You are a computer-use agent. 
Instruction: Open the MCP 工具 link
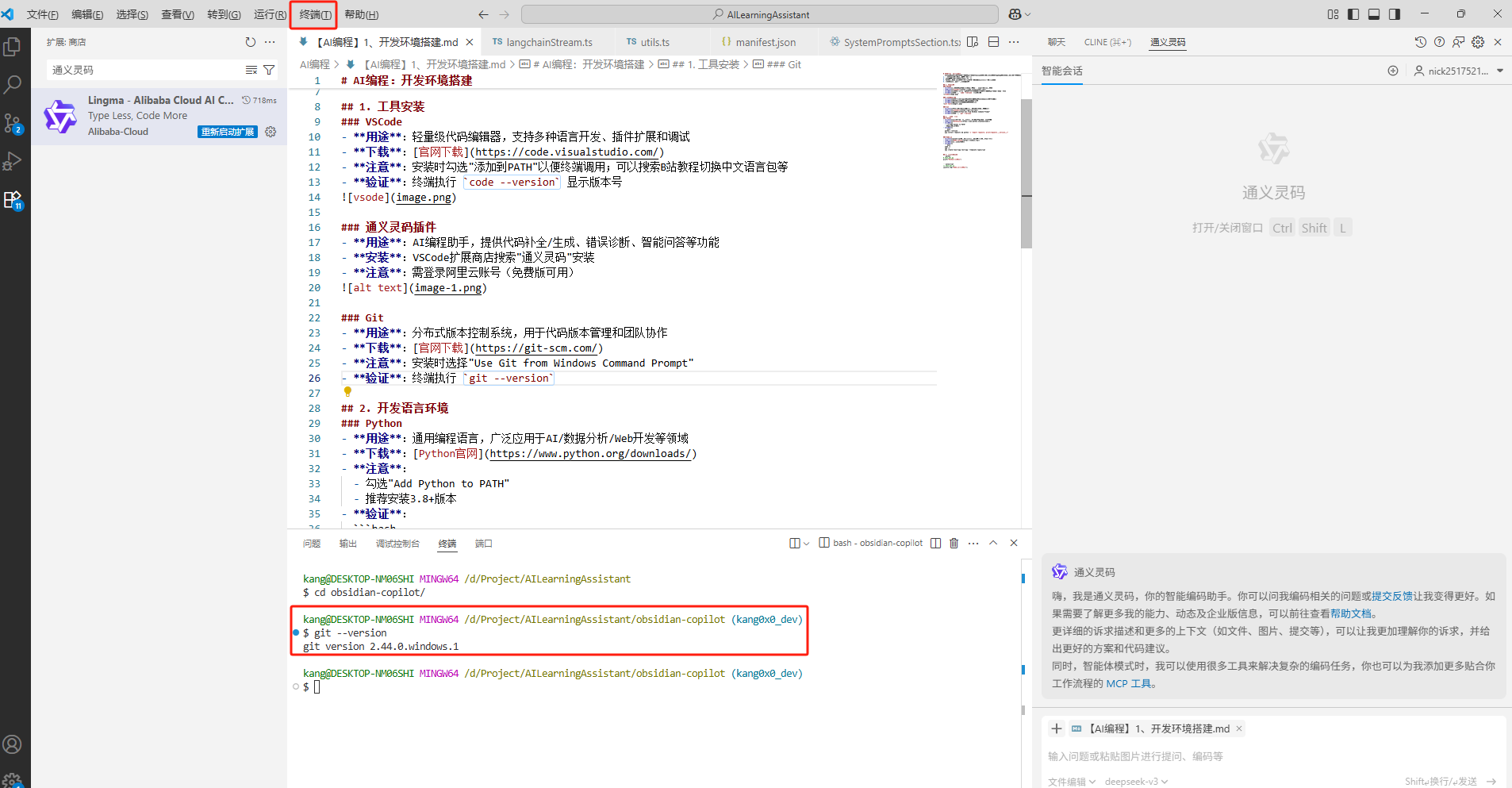1128,683
